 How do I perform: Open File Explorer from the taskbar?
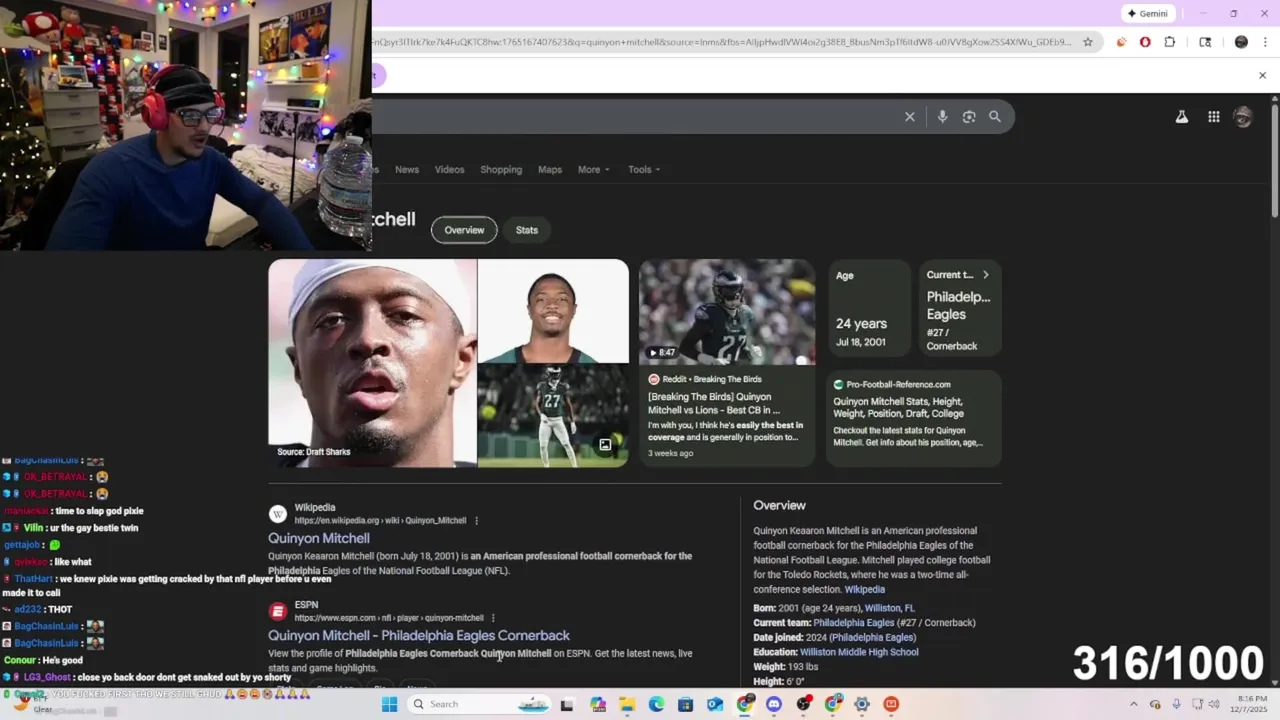pyautogui.click(x=627, y=704)
